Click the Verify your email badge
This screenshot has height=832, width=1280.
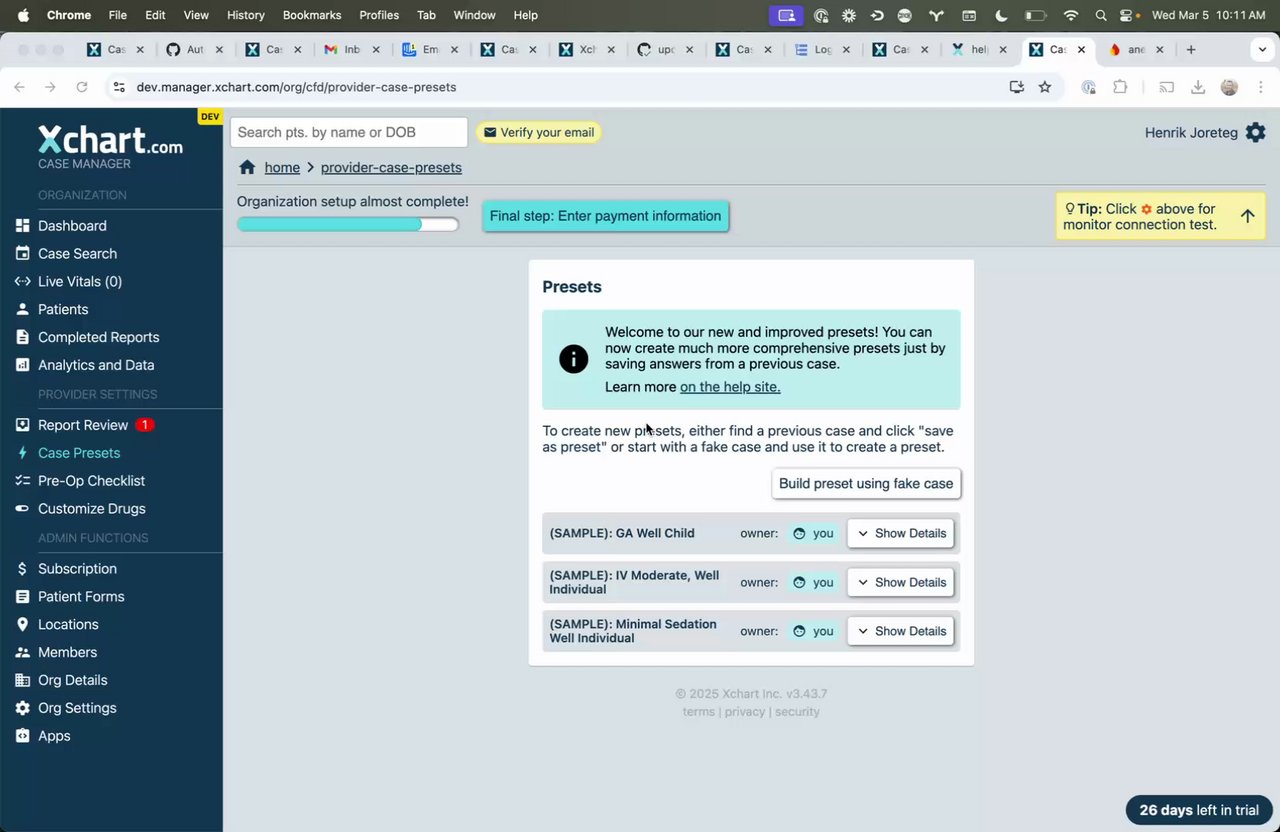(539, 132)
